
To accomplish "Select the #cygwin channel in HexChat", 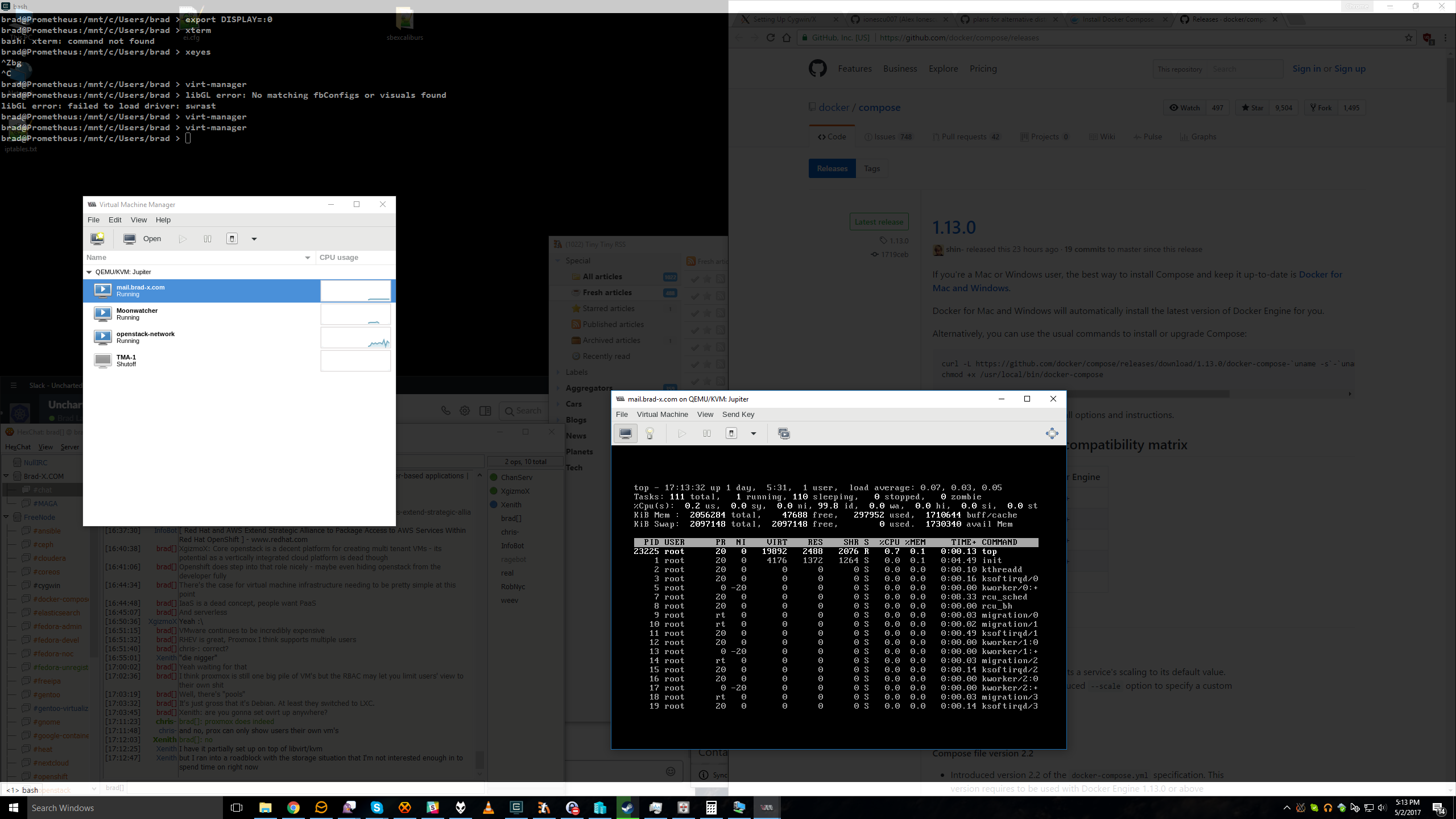I will click(47, 585).
